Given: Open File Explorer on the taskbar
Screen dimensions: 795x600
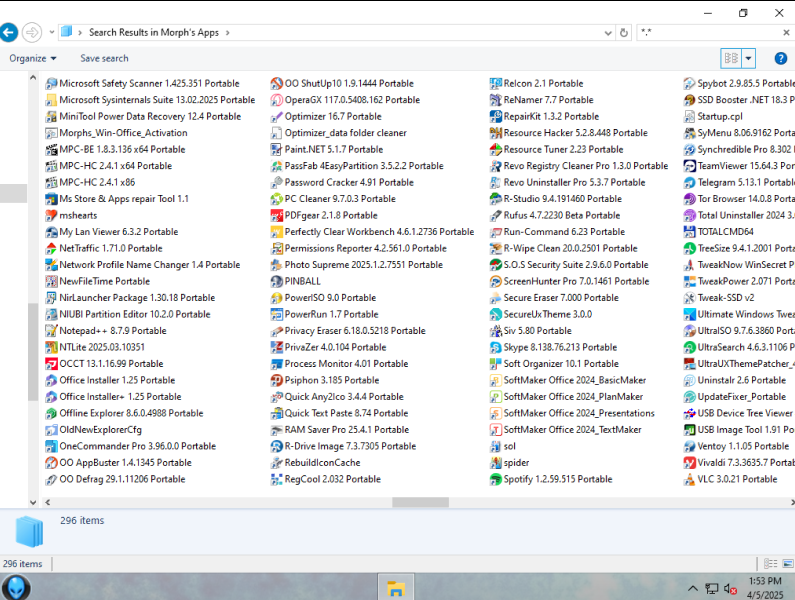Looking at the screenshot, I should 395,588.
